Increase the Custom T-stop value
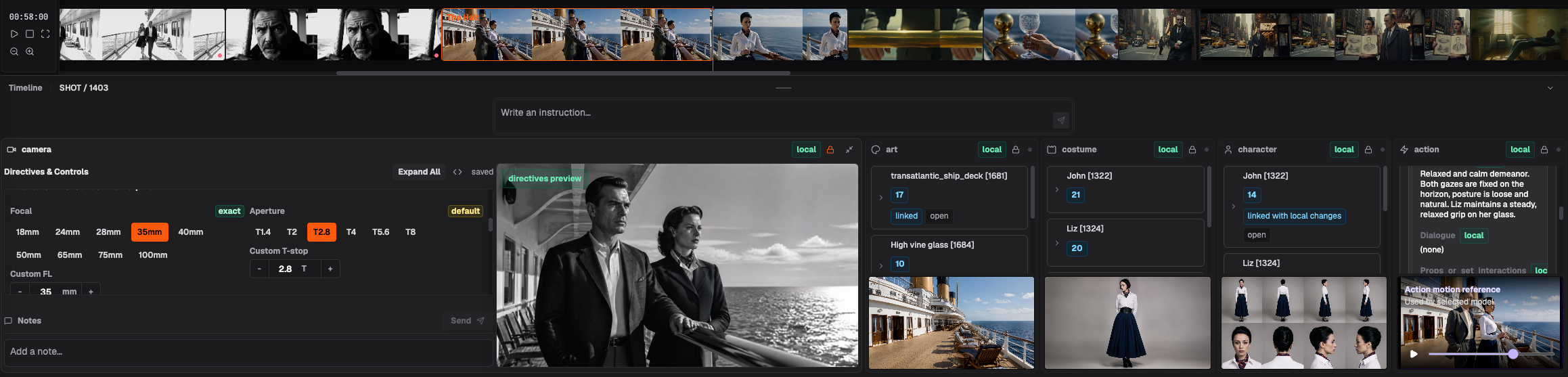This screenshot has height=377, width=1568. point(330,269)
